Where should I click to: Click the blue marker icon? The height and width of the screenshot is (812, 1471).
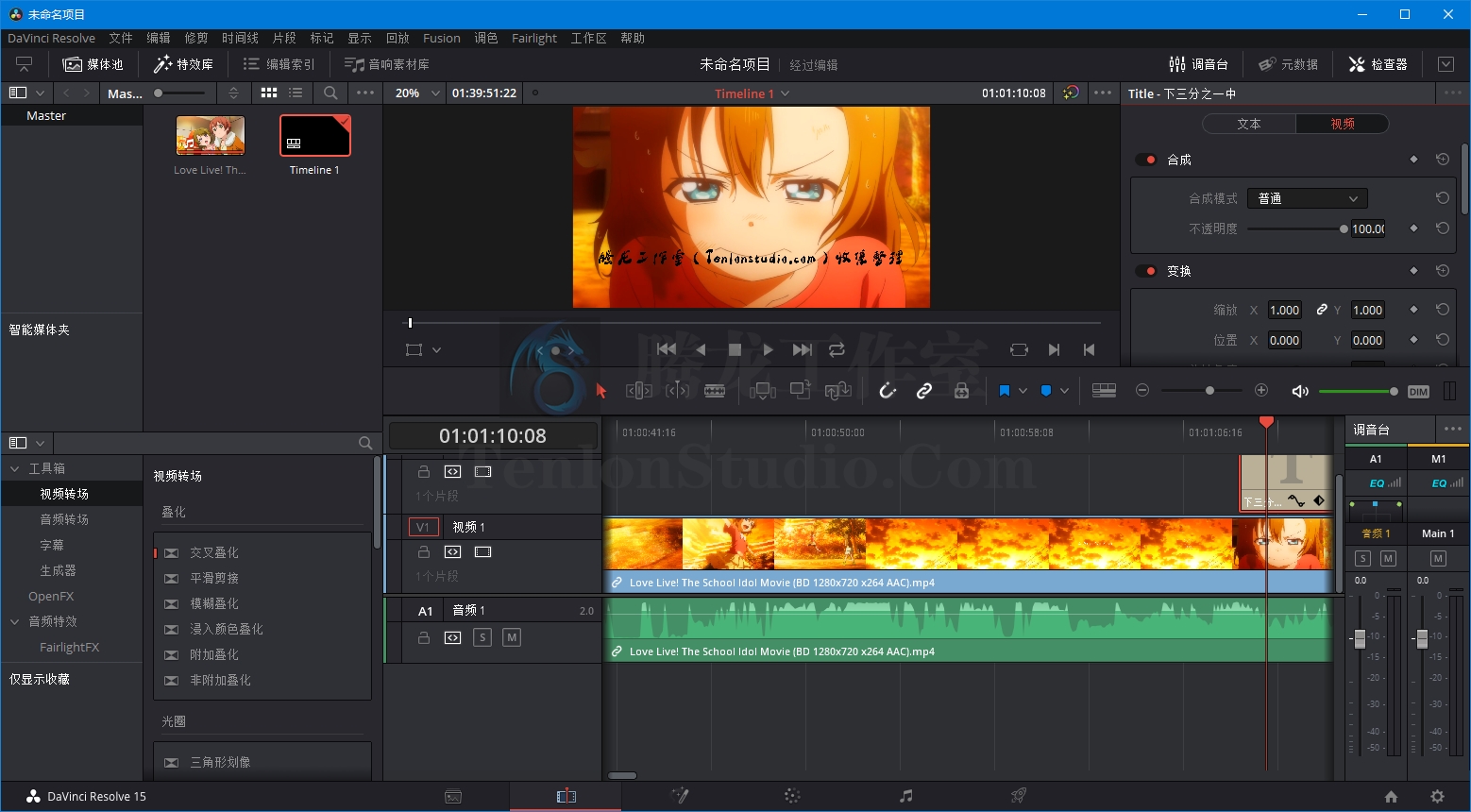[x=1046, y=391]
